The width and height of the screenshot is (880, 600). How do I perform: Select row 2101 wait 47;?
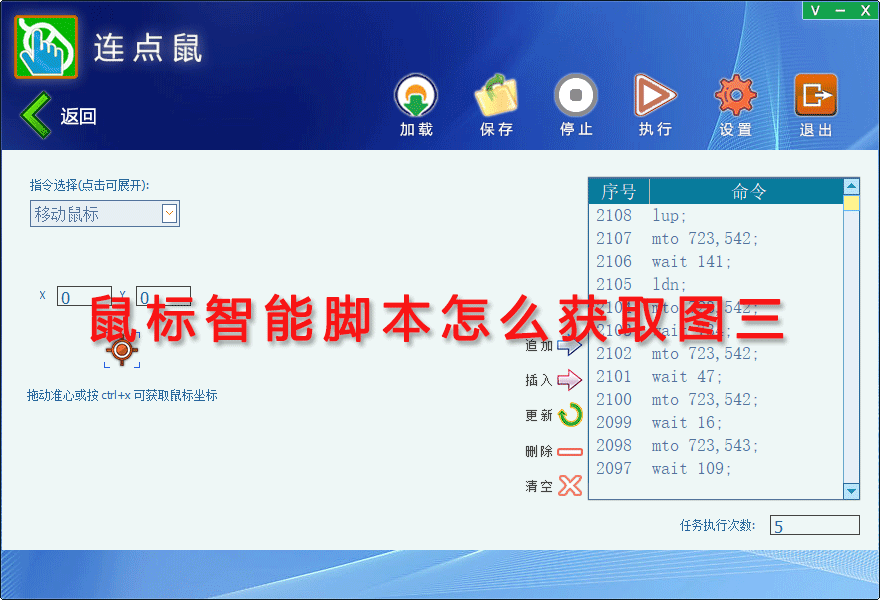pyautogui.click(x=716, y=377)
